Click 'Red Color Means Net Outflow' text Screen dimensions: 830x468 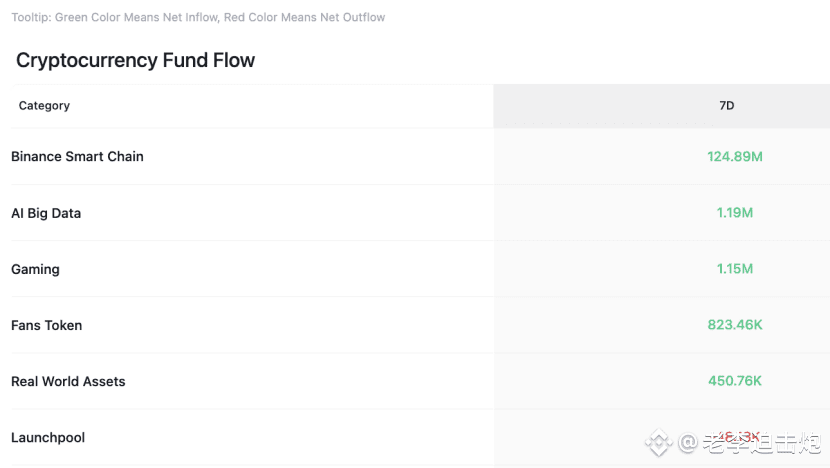pyautogui.click(x=304, y=17)
